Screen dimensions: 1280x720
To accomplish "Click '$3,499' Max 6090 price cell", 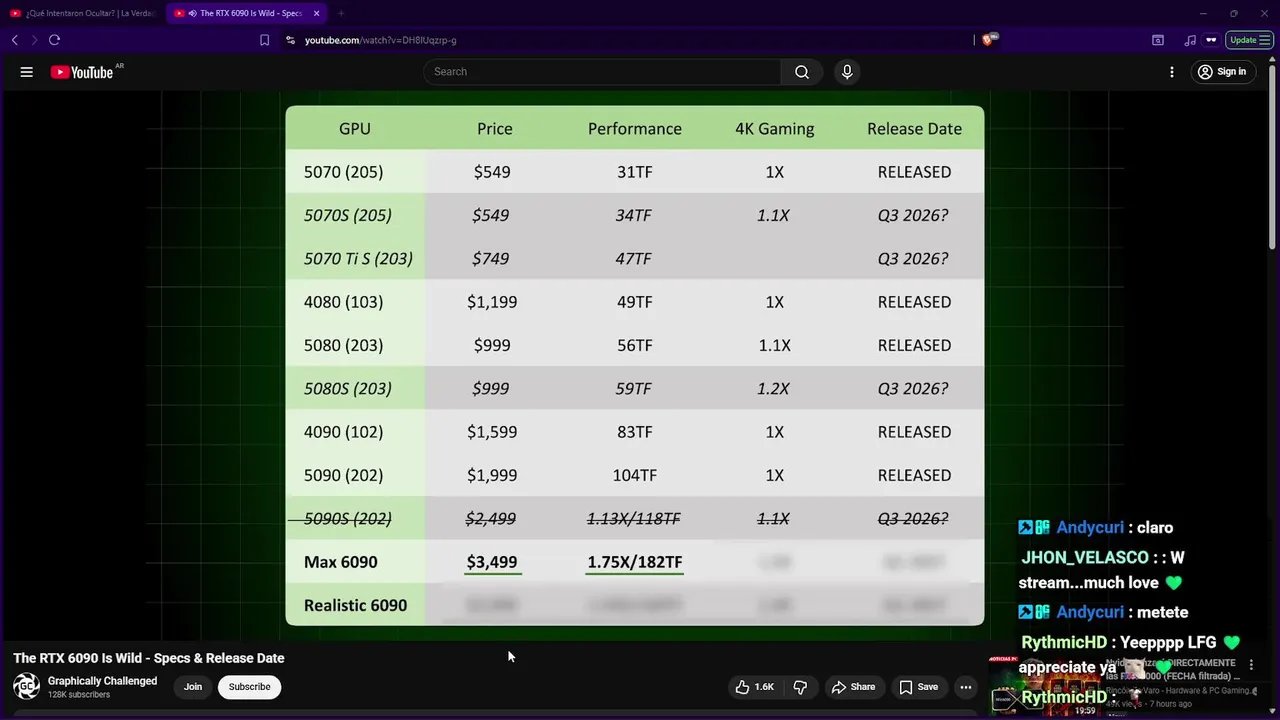I will pyautogui.click(x=492, y=562).
